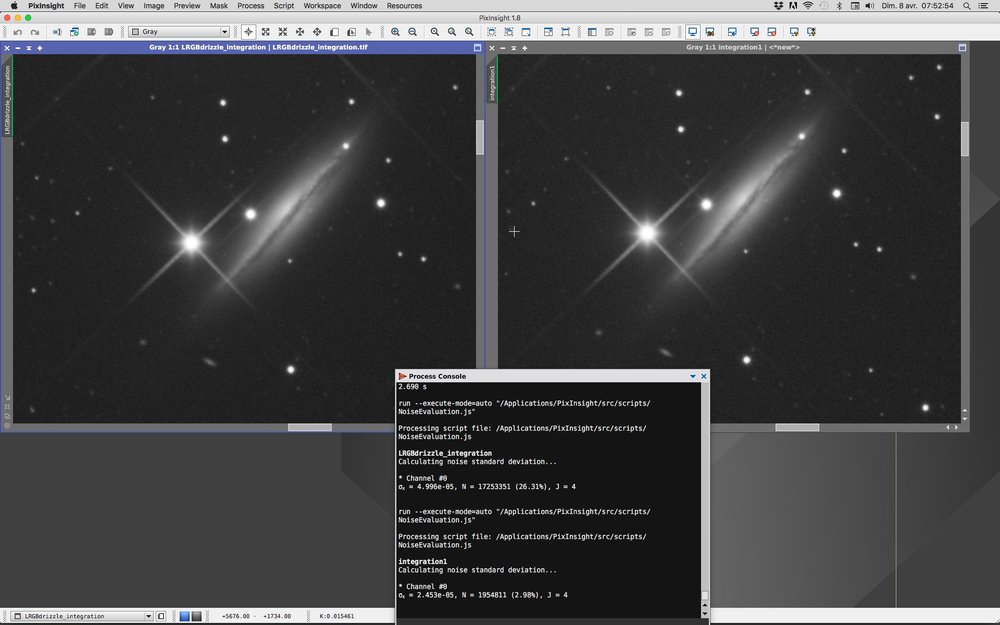Click the image-with-plus icon near Undo
This screenshot has height=625, width=1000.
pos(75,32)
